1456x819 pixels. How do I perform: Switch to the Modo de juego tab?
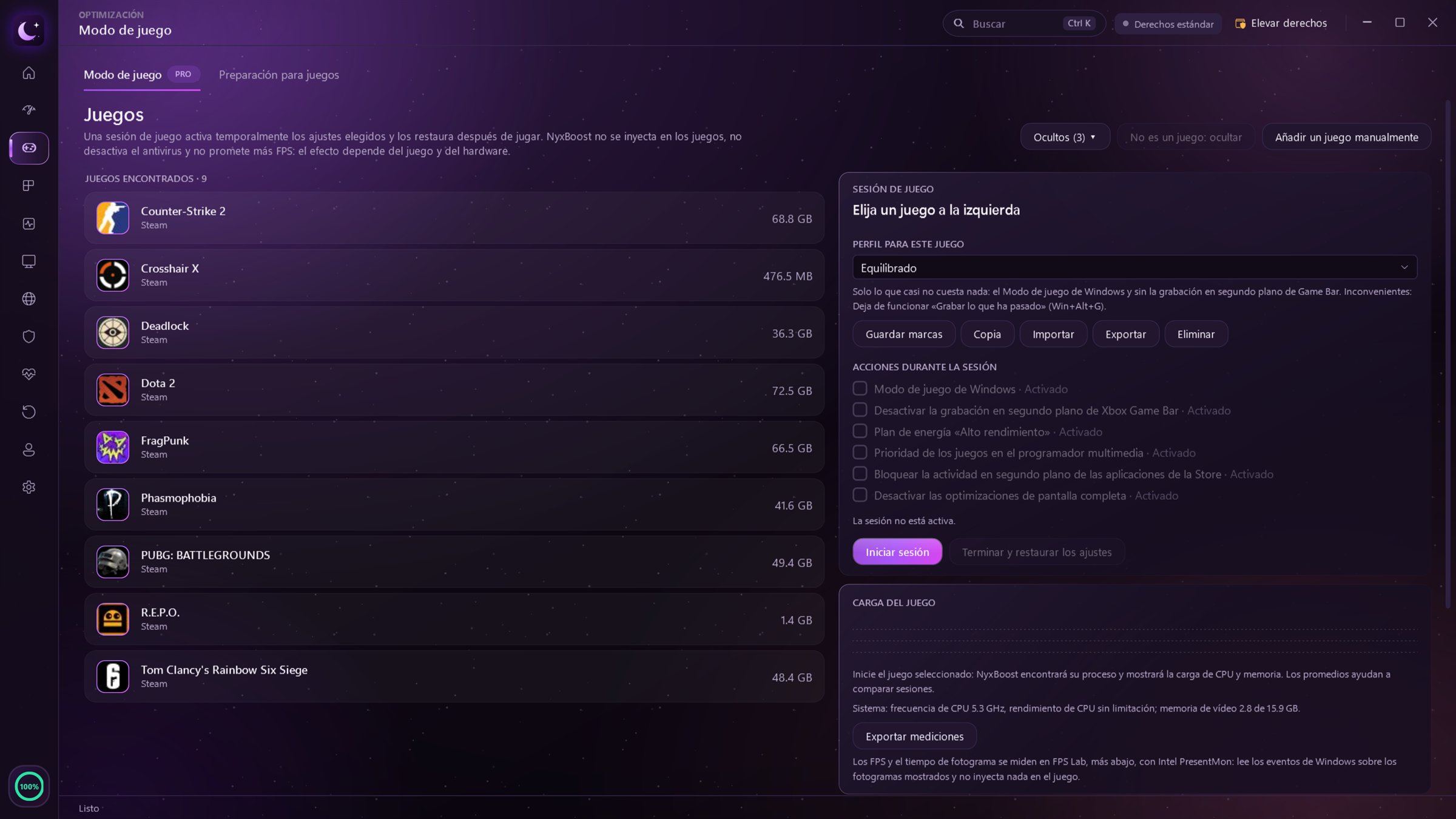(x=141, y=75)
